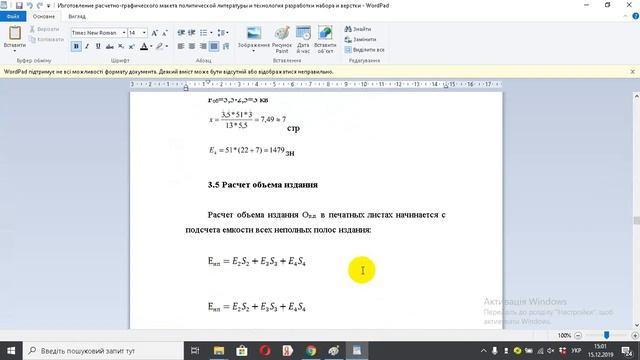Insert Рисунок Paint drawing
Screen dimensions: 640x360
tap(282, 39)
